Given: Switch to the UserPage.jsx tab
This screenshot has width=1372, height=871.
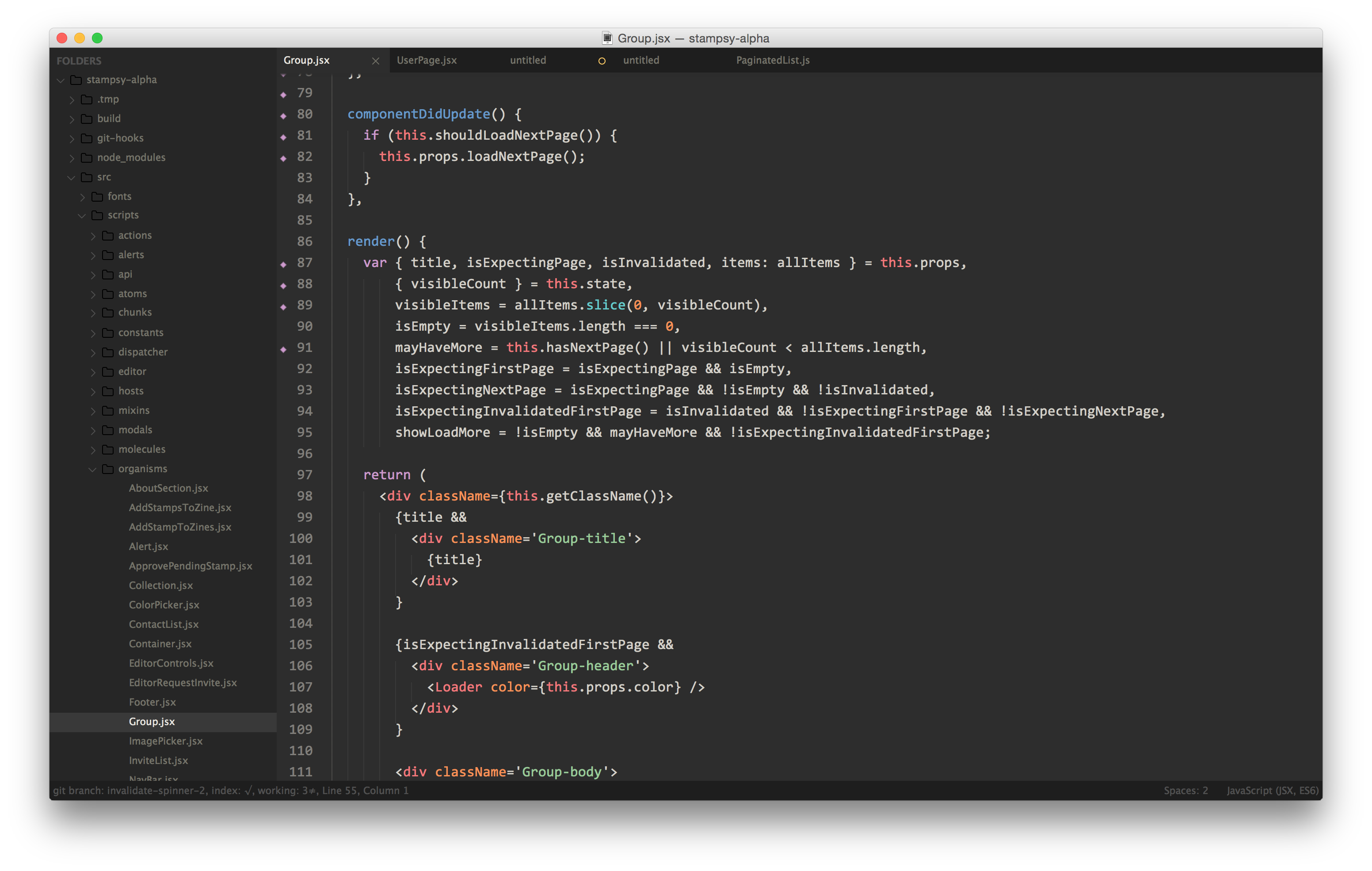Looking at the screenshot, I should click(x=426, y=60).
